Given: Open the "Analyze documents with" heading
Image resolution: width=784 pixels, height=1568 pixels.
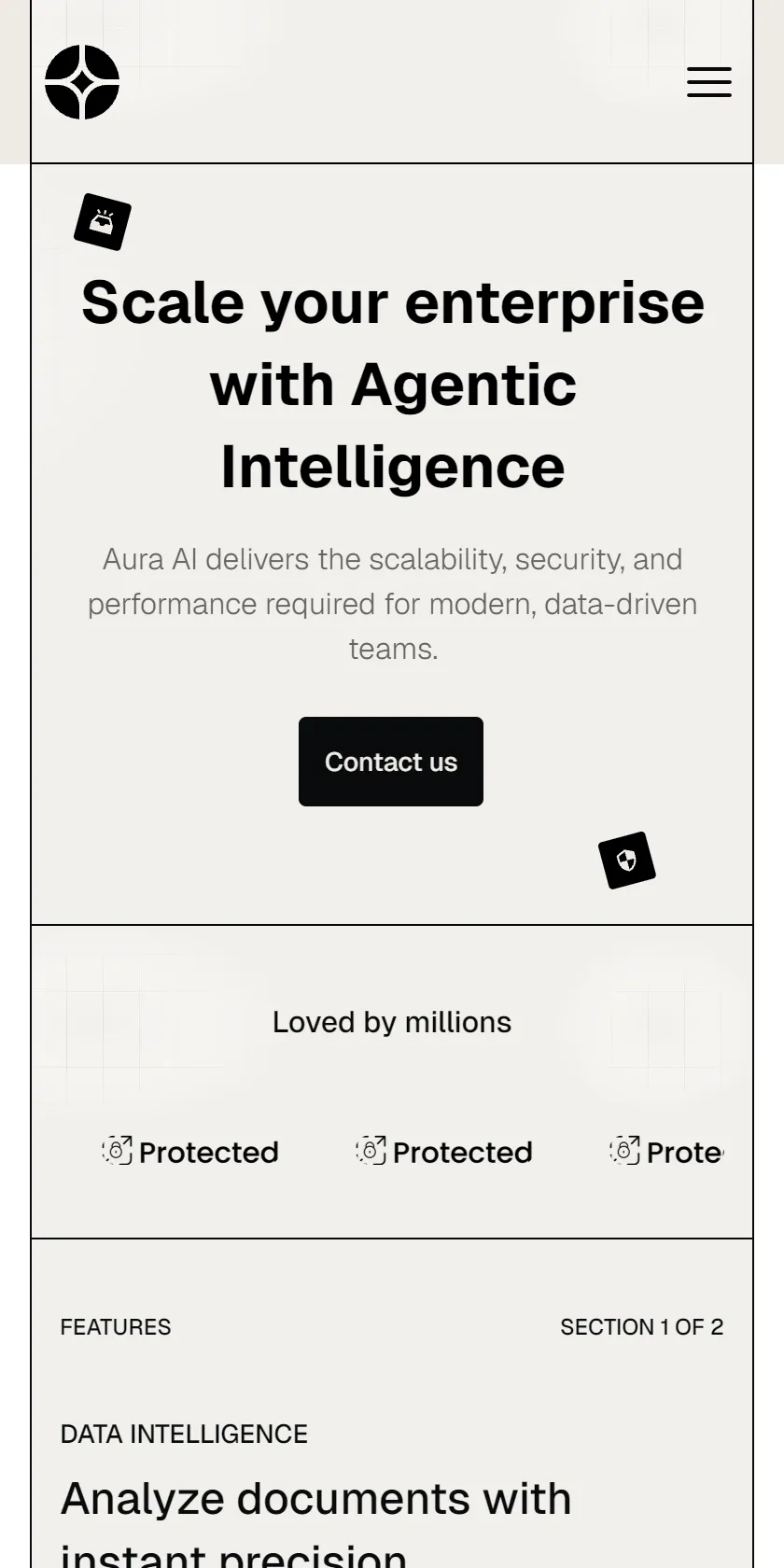Looking at the screenshot, I should 316,1499.
